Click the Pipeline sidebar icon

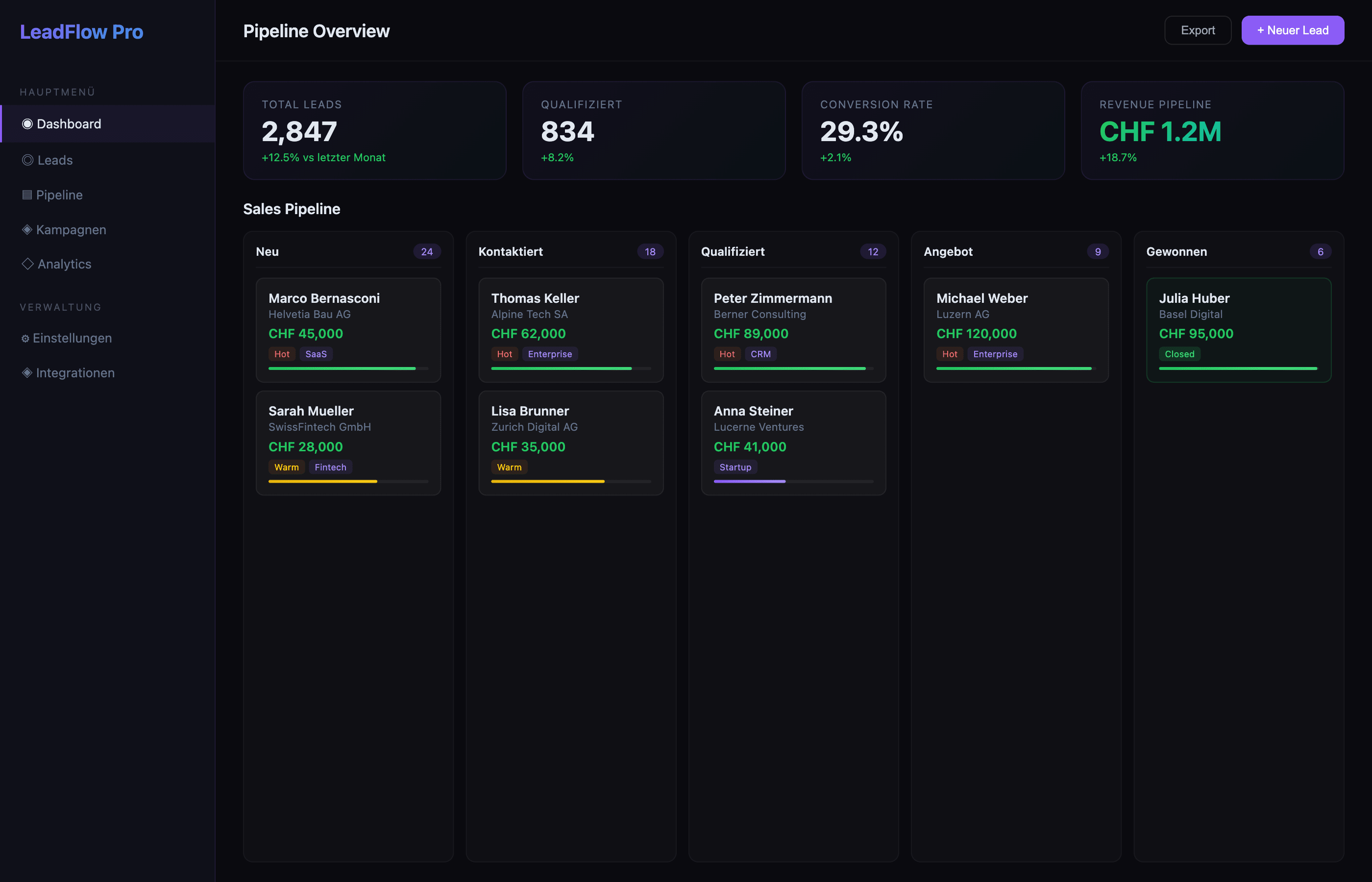click(27, 195)
